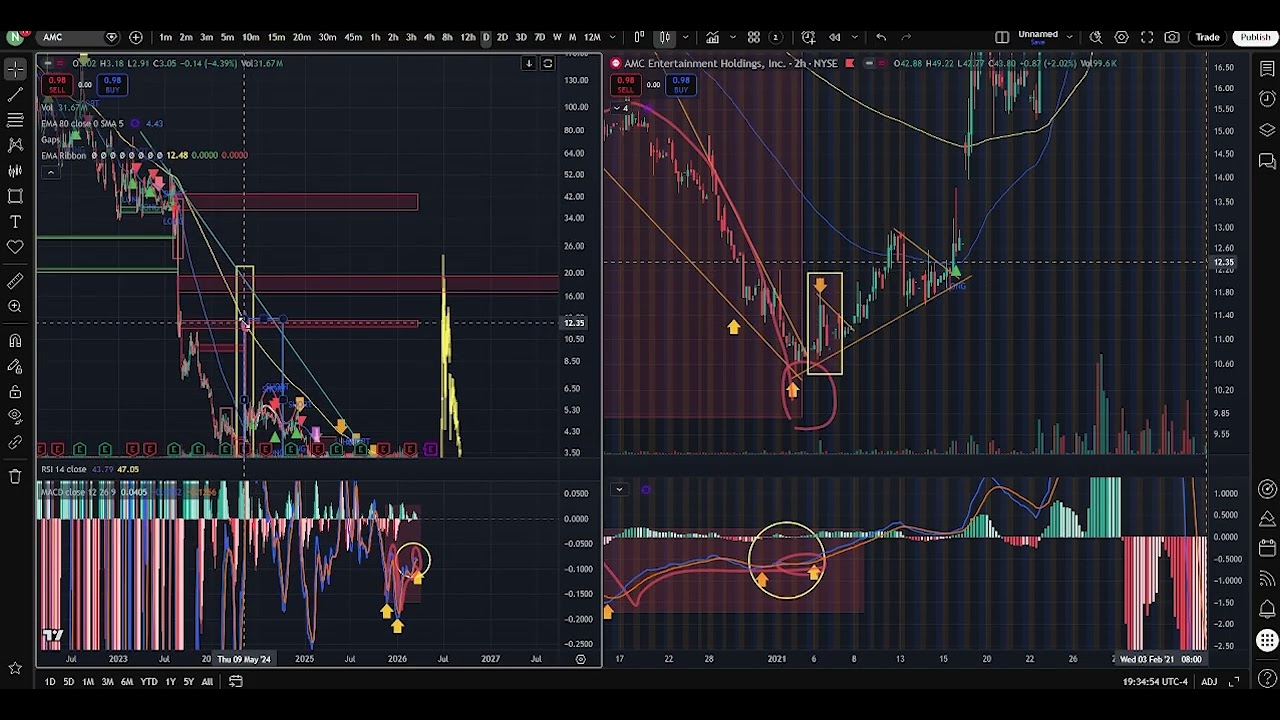Create a new price alert
Viewport: 1280px width, 720px height.
tap(808, 37)
